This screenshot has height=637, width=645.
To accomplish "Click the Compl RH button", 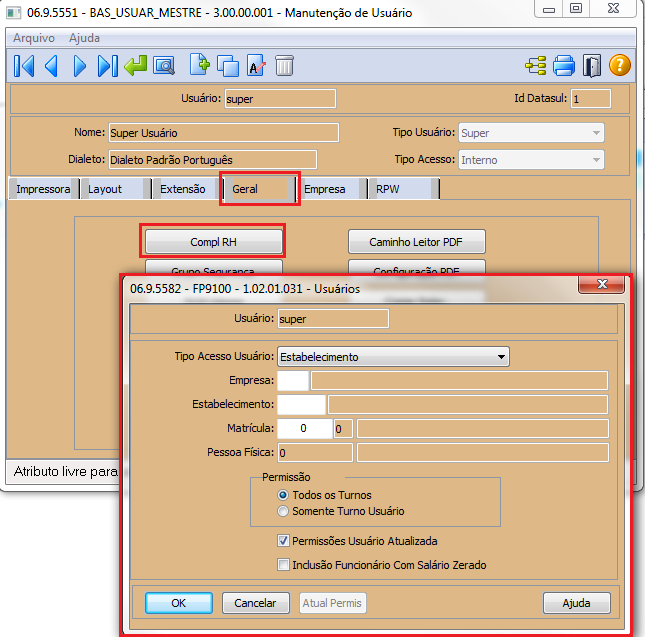I will (213, 242).
